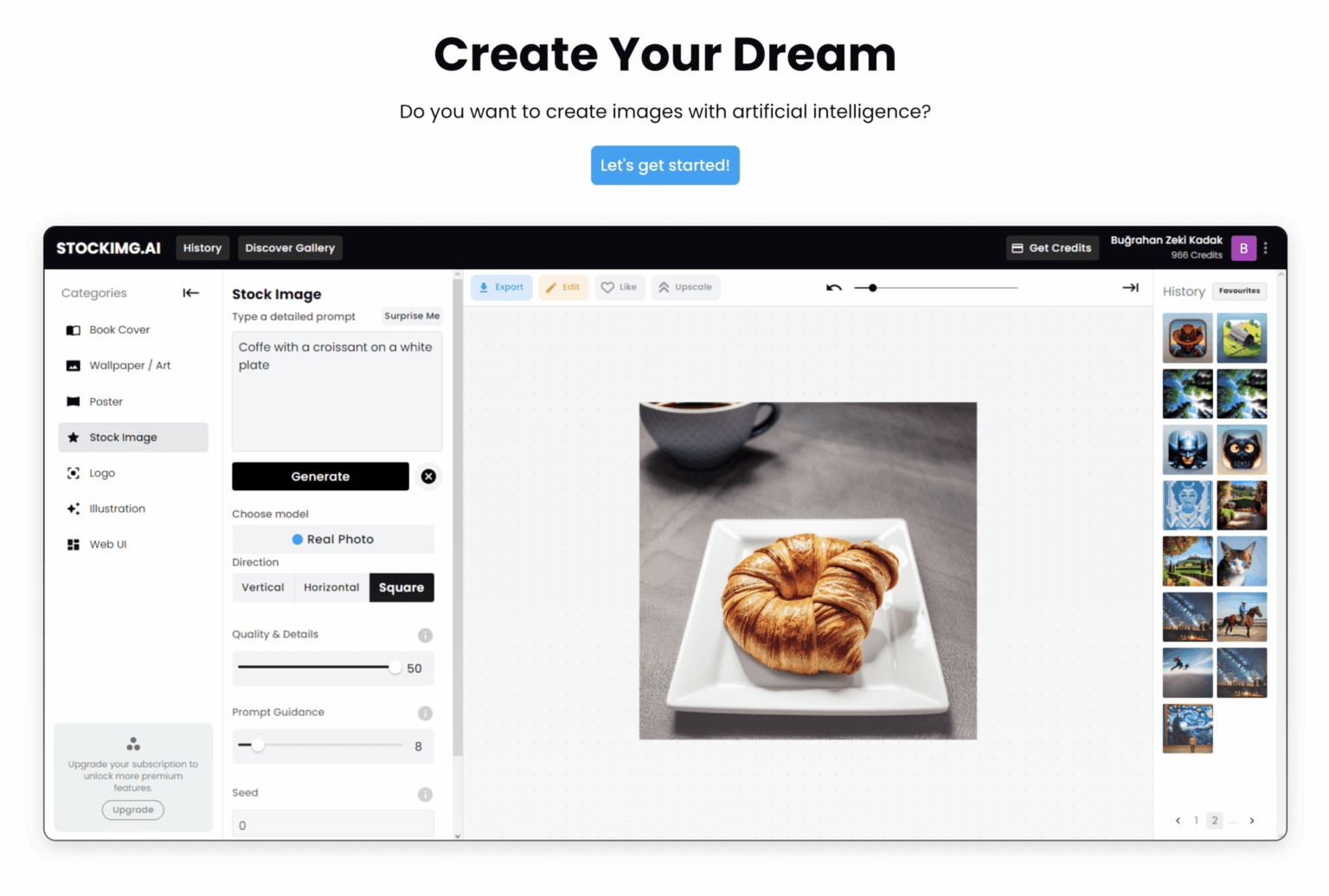Collapse History panel with right arrow icon
Image resolution: width=1329 pixels, height=896 pixels.
click(x=1130, y=288)
